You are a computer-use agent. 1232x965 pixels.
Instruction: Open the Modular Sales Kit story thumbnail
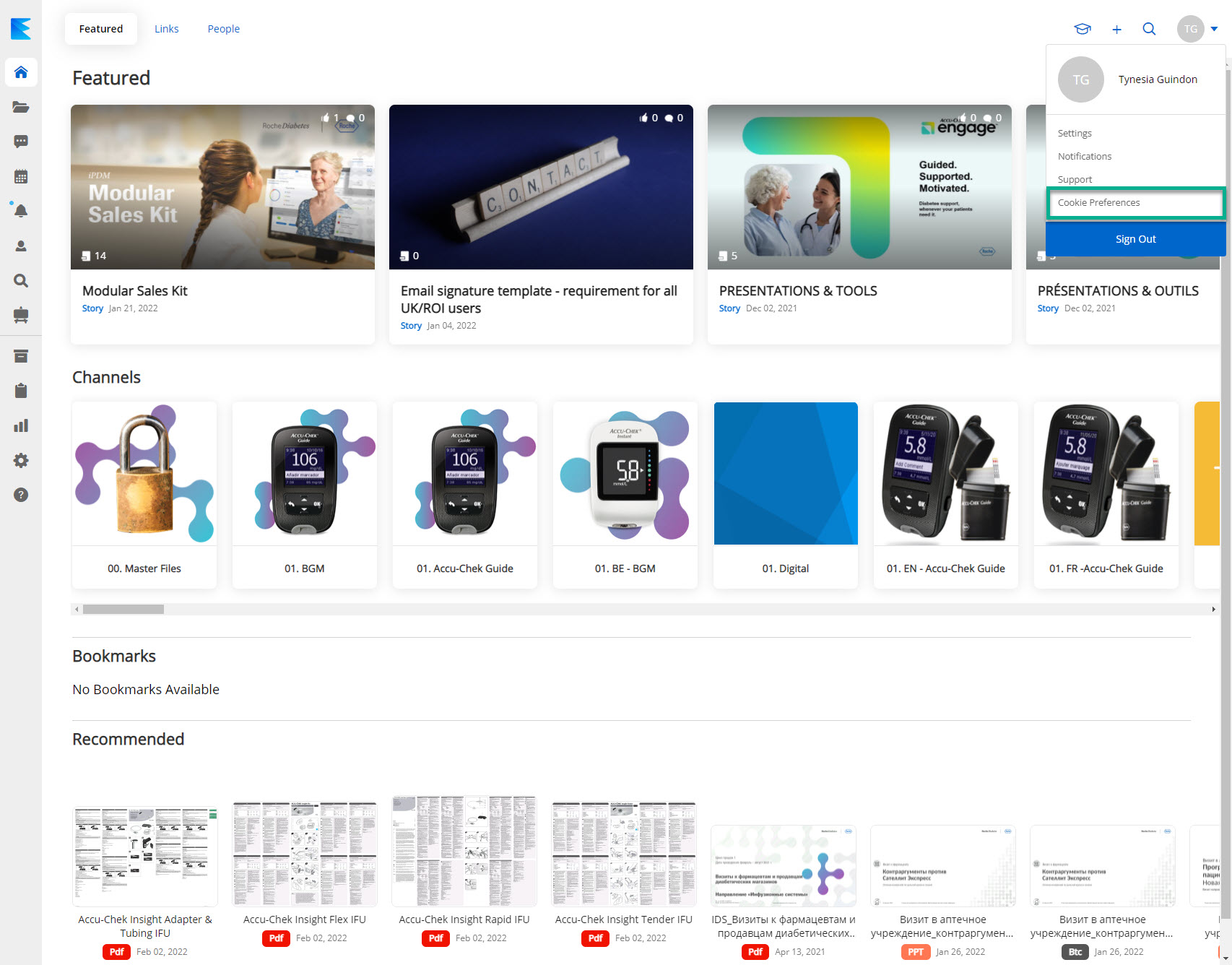tap(222, 187)
